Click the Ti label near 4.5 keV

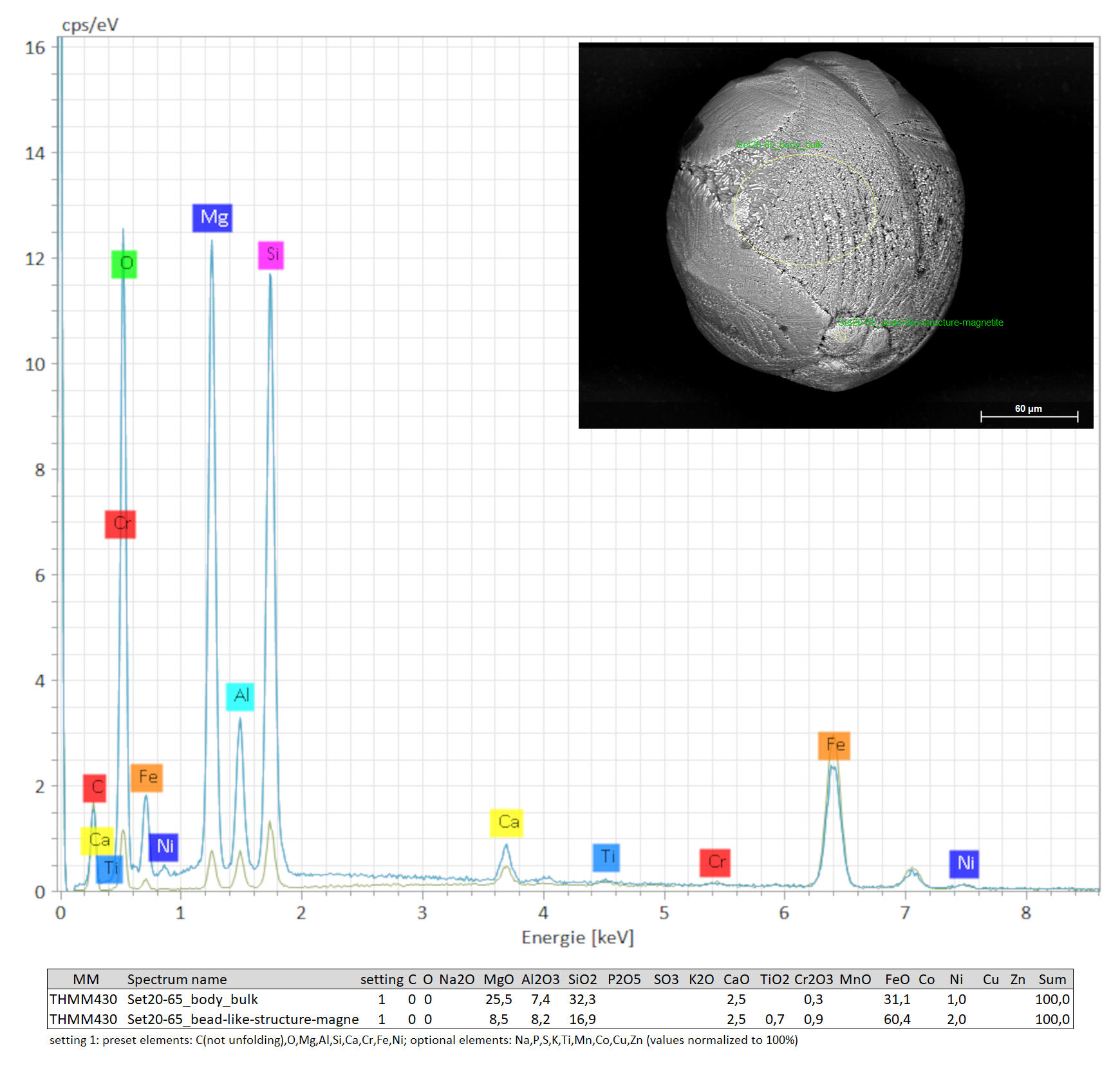click(606, 857)
